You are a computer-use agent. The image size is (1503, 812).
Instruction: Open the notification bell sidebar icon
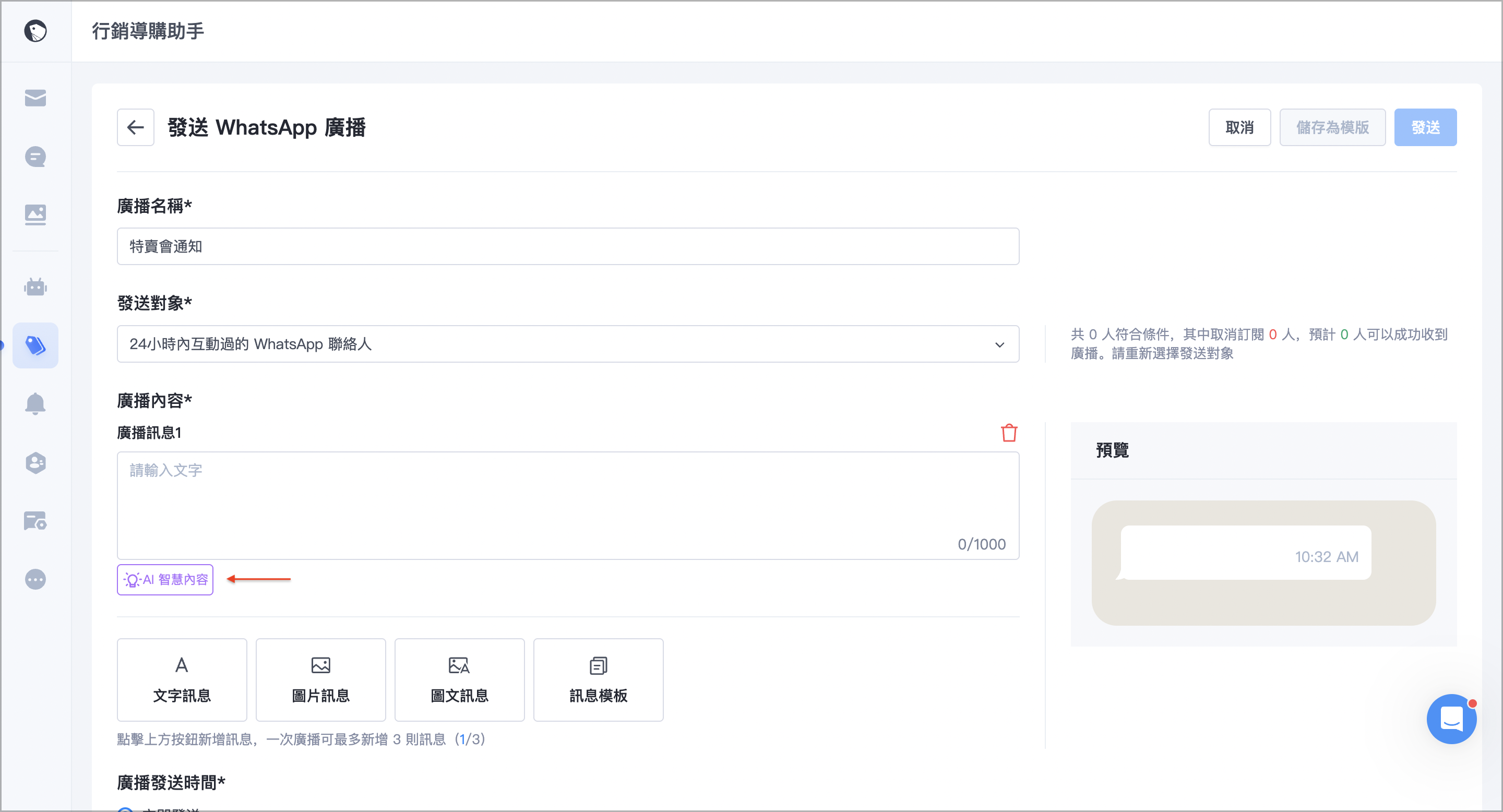coord(35,404)
